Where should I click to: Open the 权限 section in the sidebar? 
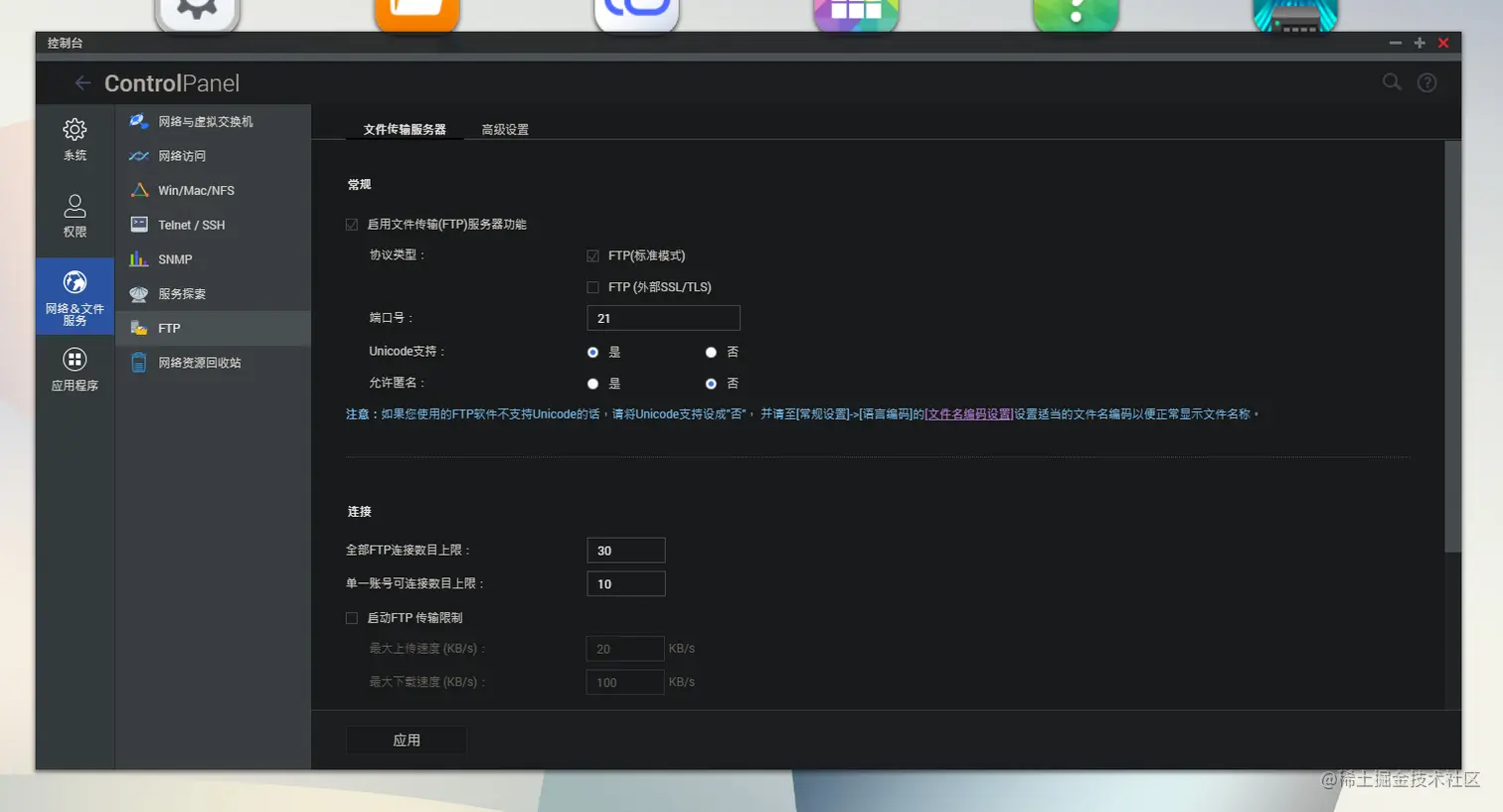[75, 217]
